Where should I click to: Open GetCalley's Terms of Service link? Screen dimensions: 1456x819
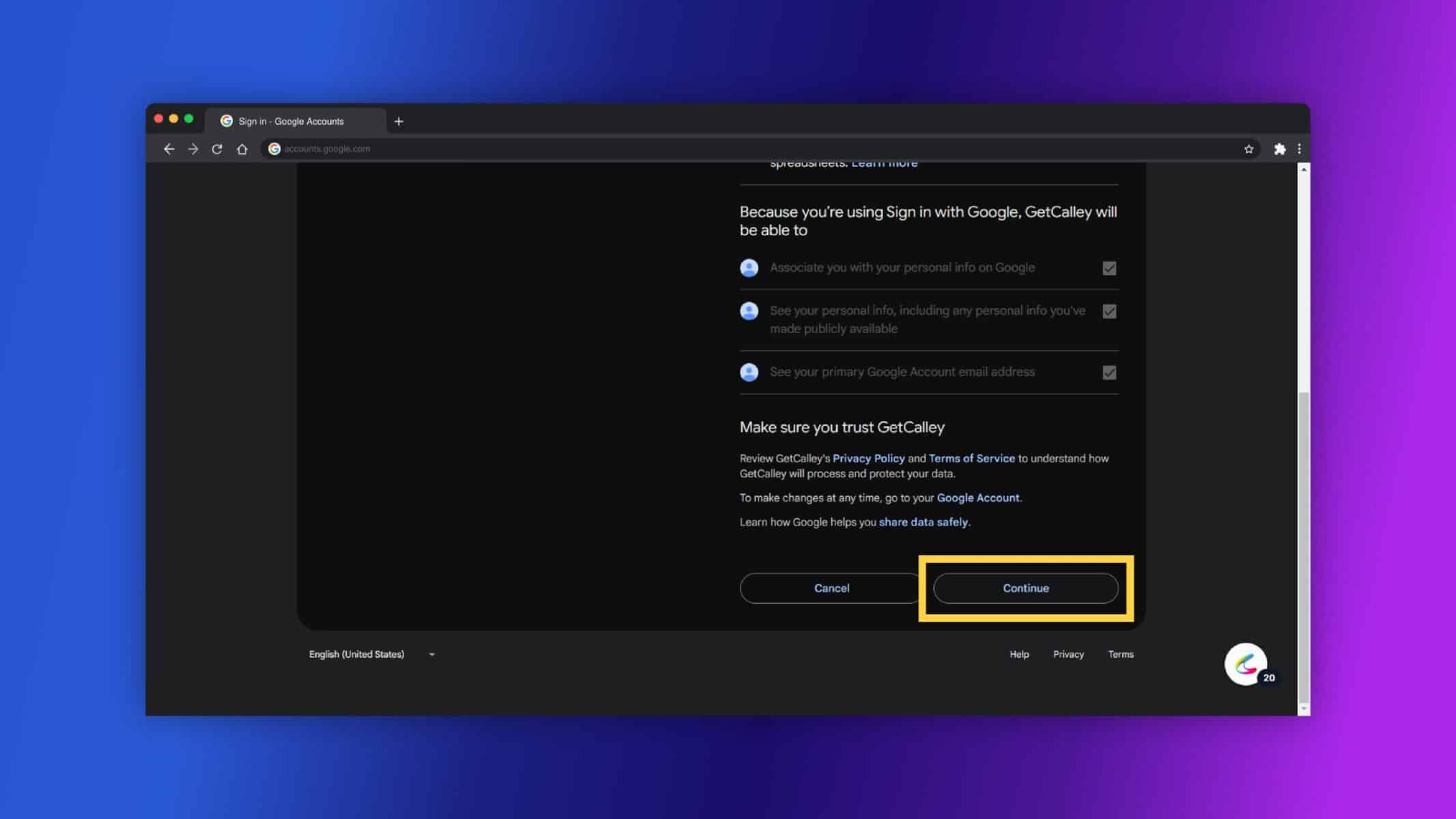click(971, 458)
